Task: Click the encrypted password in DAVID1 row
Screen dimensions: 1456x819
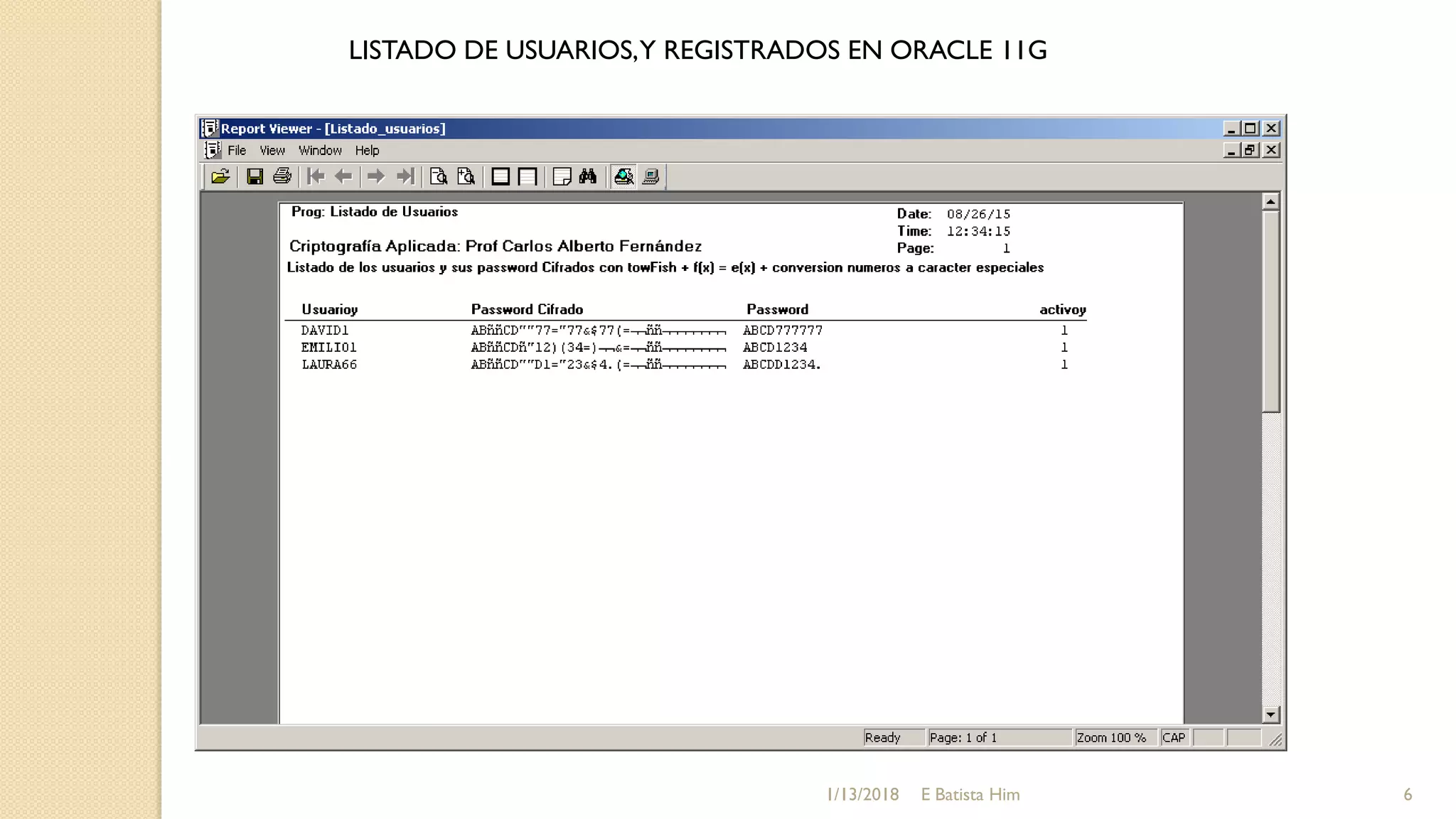Action: [x=598, y=331]
